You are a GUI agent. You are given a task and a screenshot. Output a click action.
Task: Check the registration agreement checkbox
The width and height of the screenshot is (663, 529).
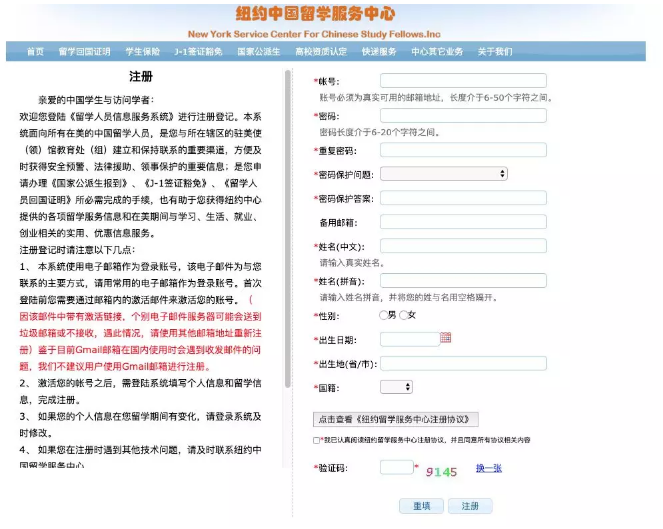pos(317,440)
